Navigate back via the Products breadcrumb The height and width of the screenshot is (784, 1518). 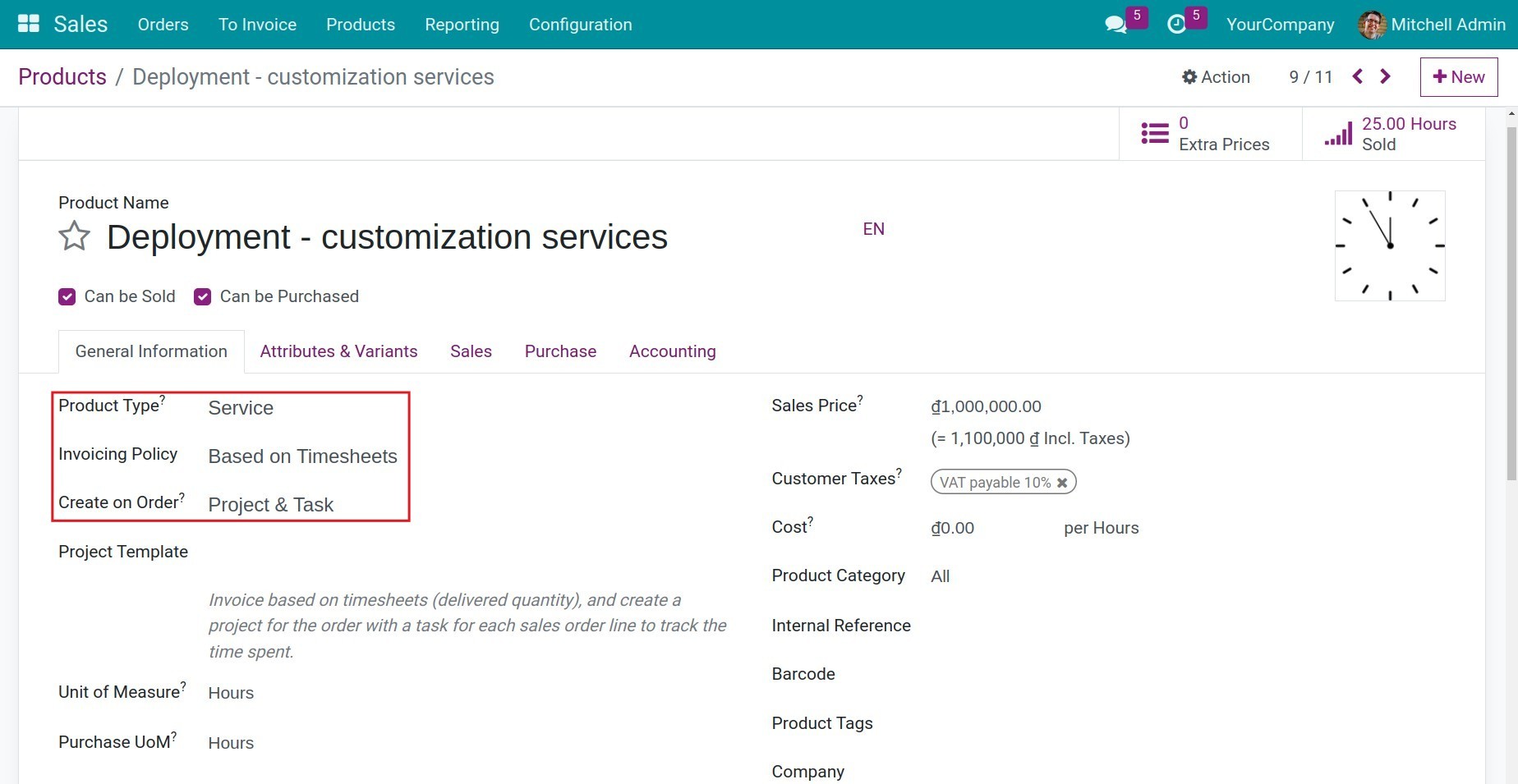(x=62, y=76)
